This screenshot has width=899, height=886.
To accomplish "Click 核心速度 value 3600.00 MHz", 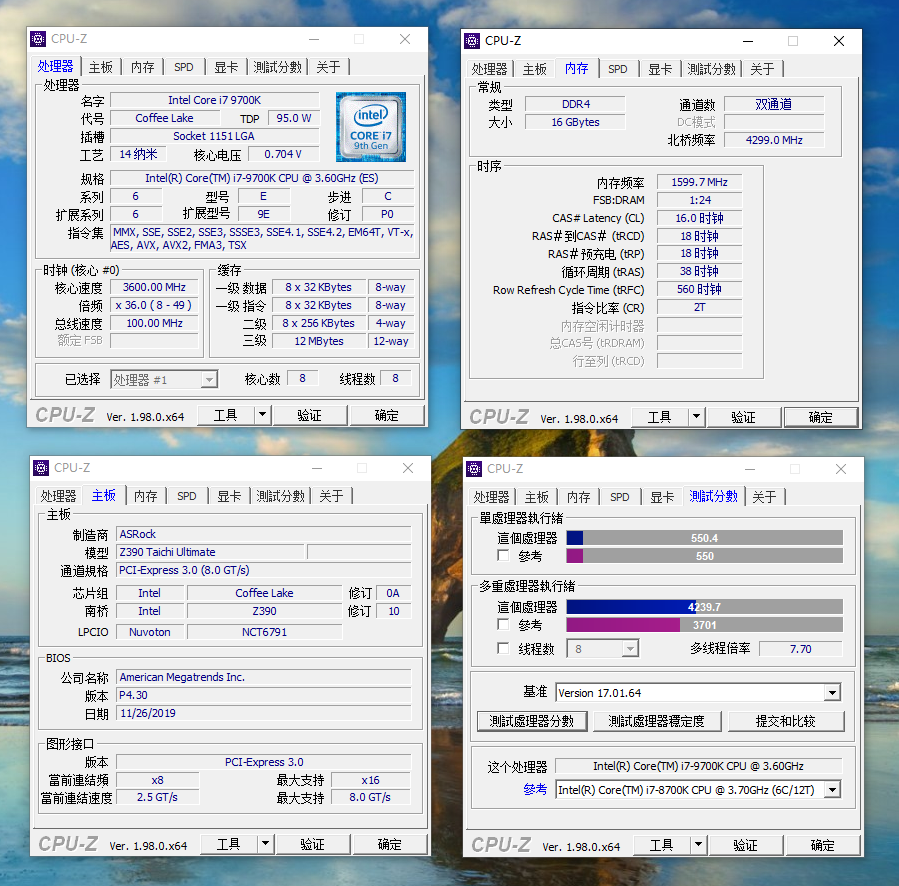I will (x=154, y=287).
